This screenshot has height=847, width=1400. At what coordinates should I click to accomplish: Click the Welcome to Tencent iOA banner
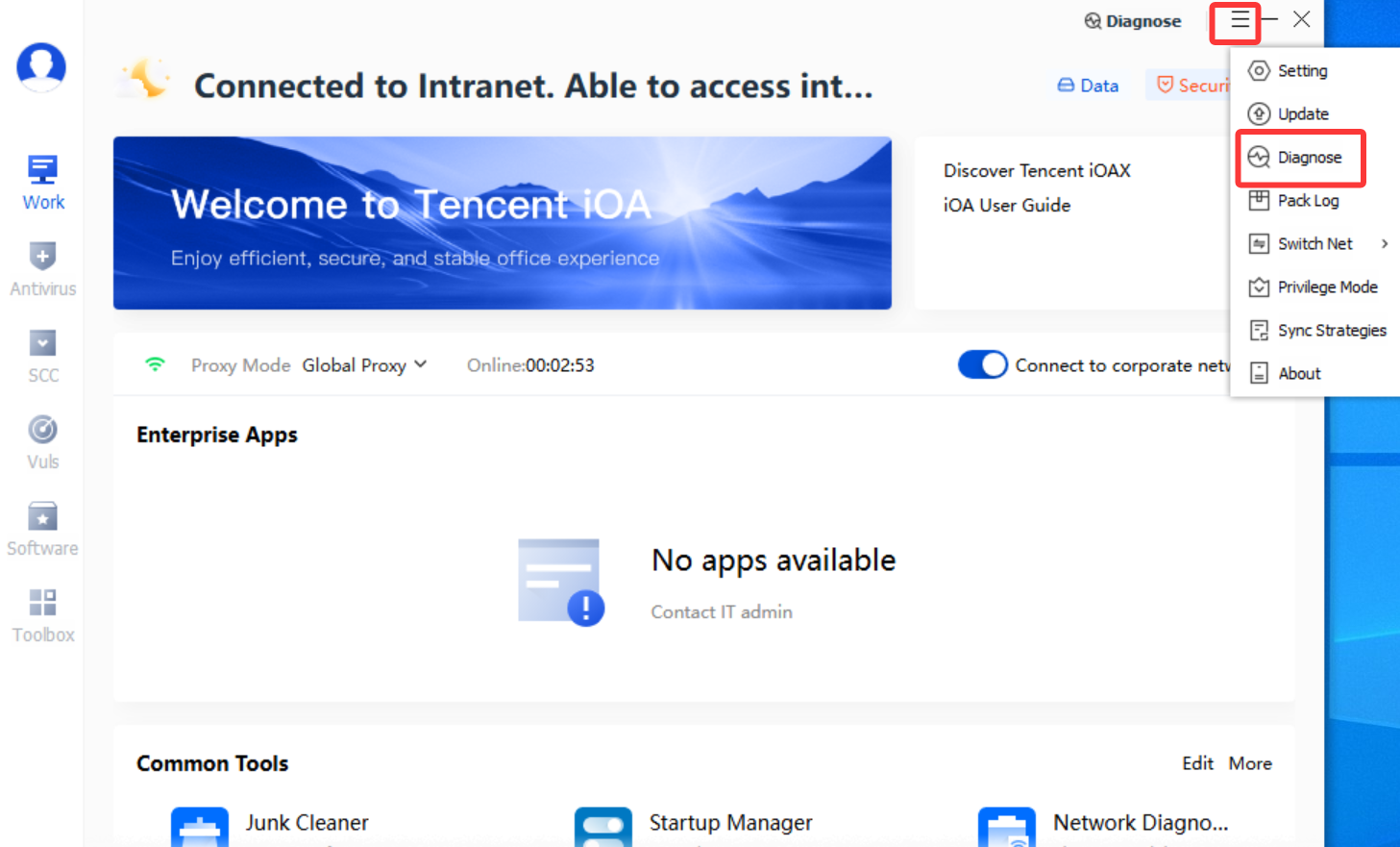[x=503, y=223]
